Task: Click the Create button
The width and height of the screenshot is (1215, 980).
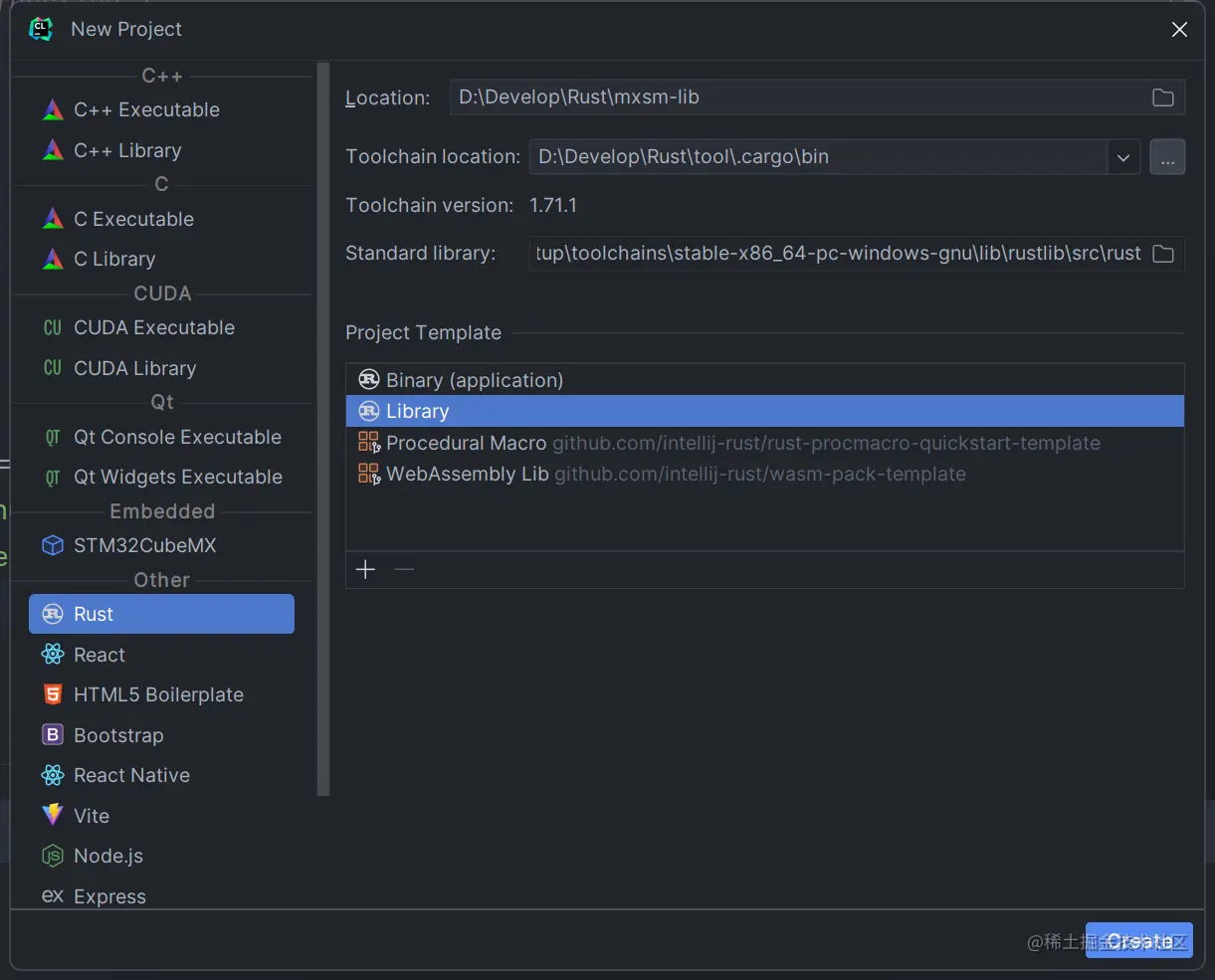Action: pyautogui.click(x=1139, y=940)
